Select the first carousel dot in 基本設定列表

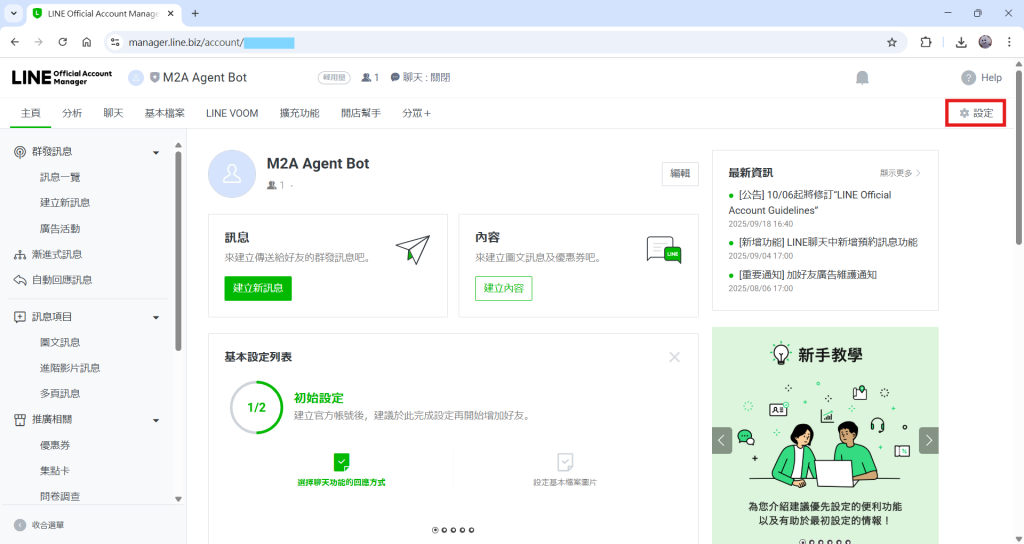(435, 530)
